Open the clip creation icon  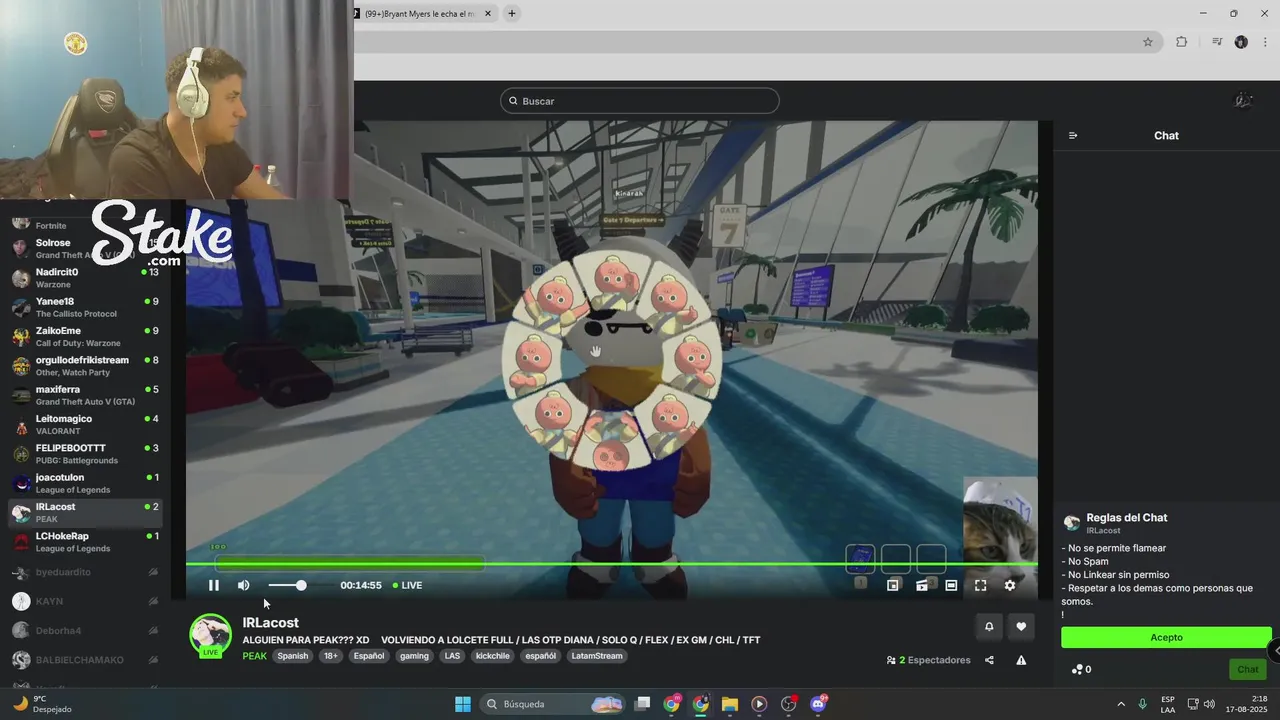pyautogui.click(x=922, y=585)
